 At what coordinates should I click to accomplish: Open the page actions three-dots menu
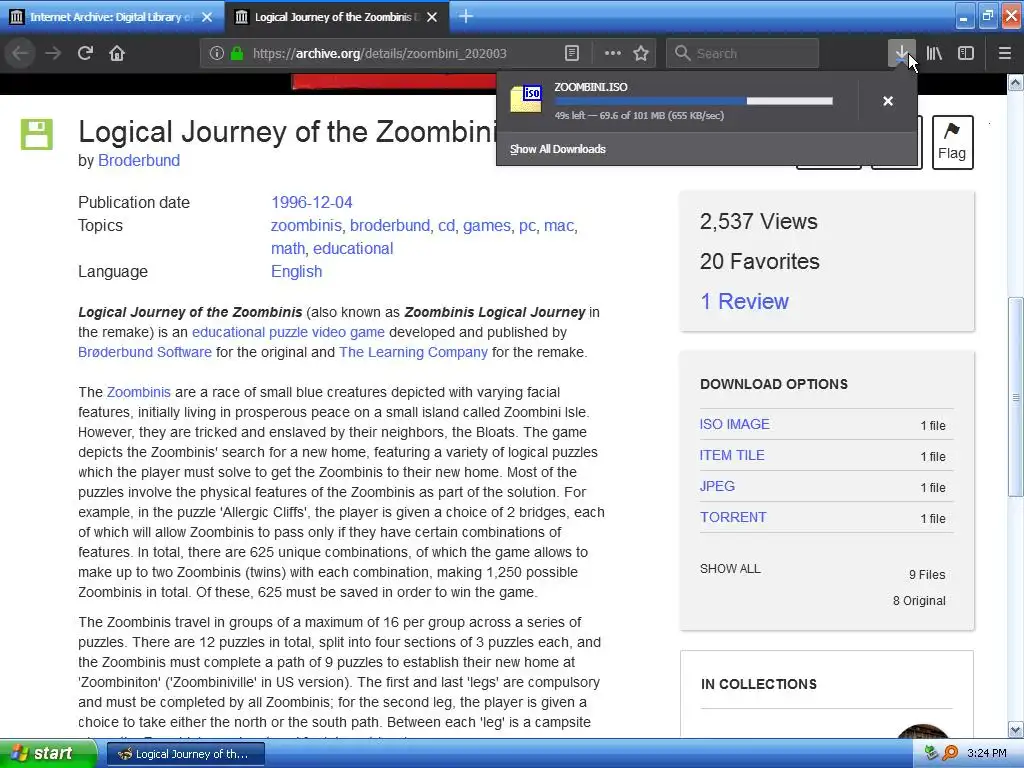pos(613,54)
